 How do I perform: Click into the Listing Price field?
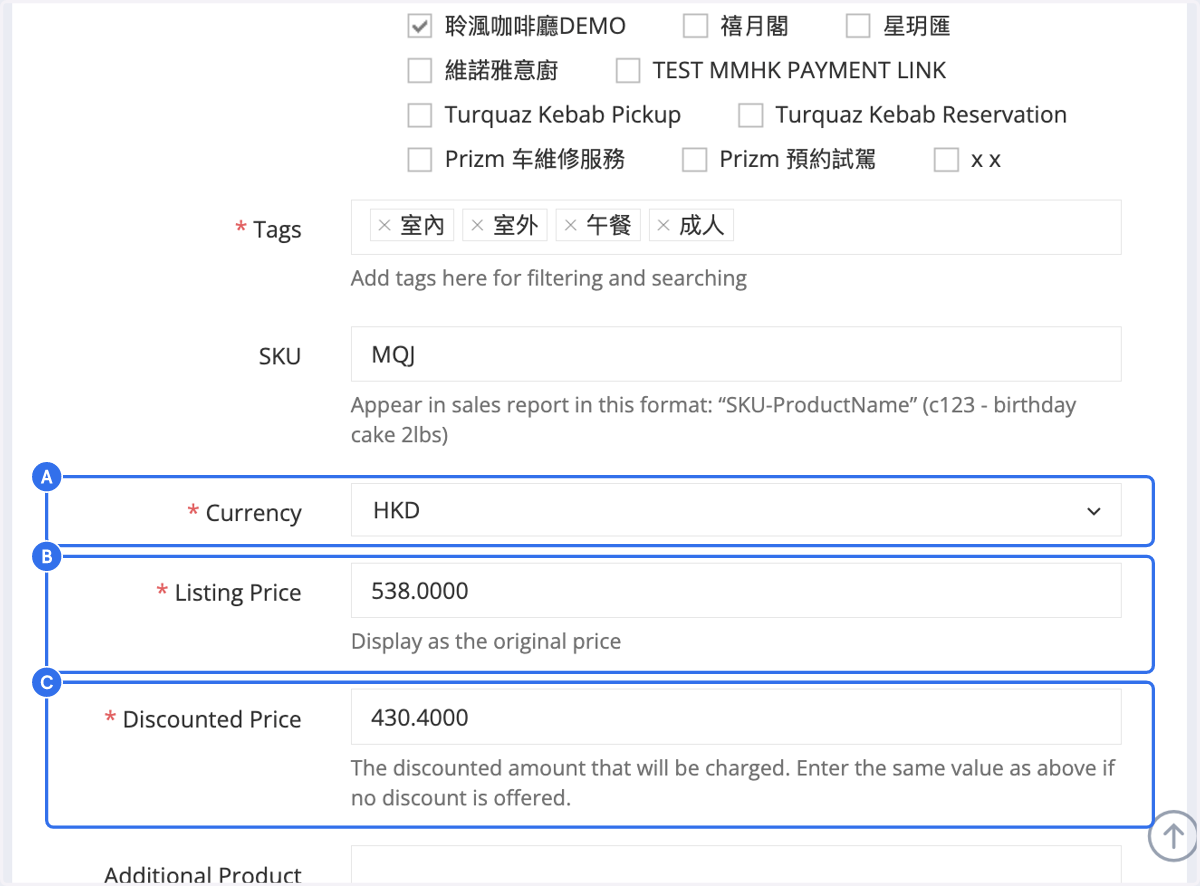click(x=736, y=591)
